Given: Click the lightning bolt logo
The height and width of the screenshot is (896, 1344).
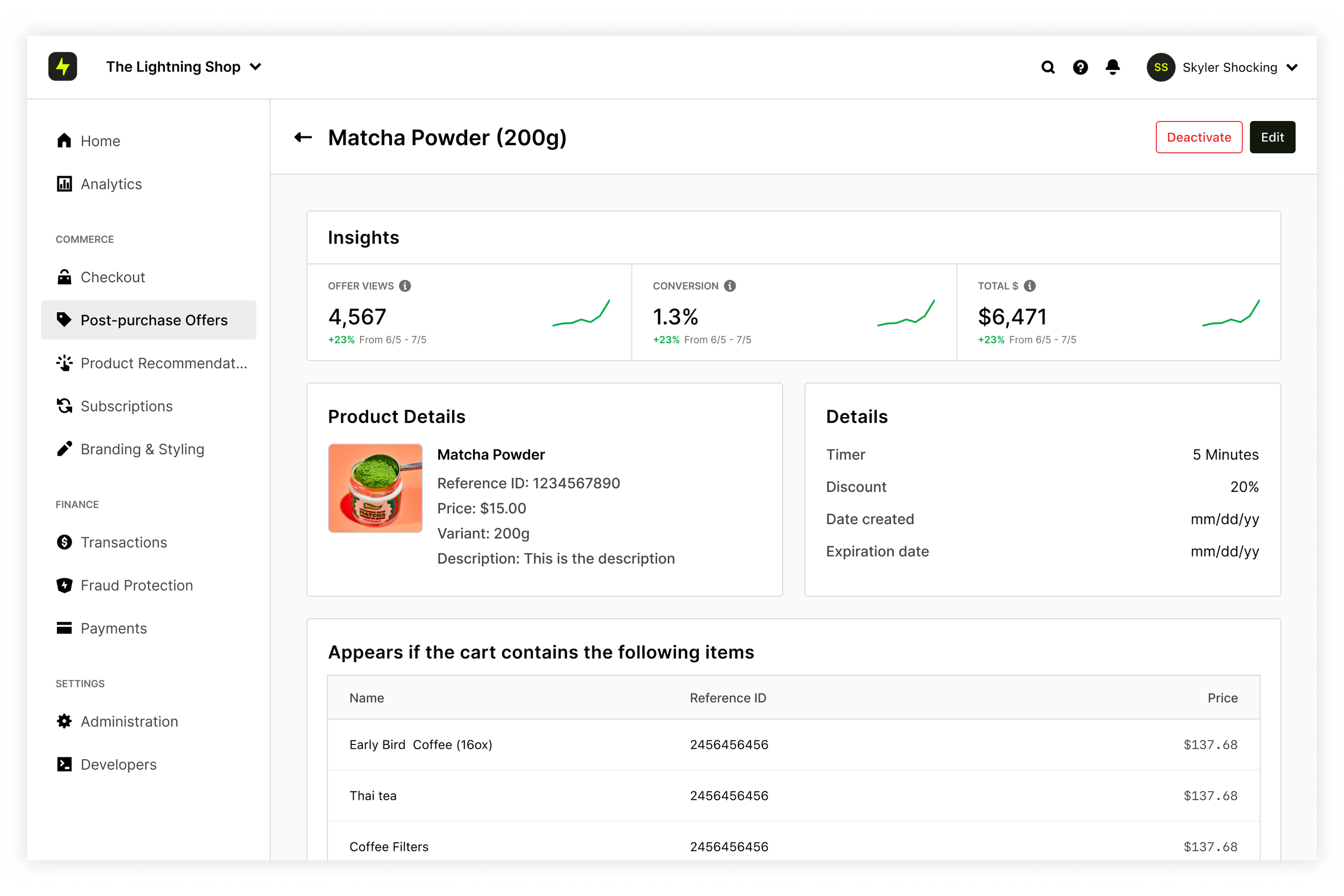Looking at the screenshot, I should (x=63, y=67).
